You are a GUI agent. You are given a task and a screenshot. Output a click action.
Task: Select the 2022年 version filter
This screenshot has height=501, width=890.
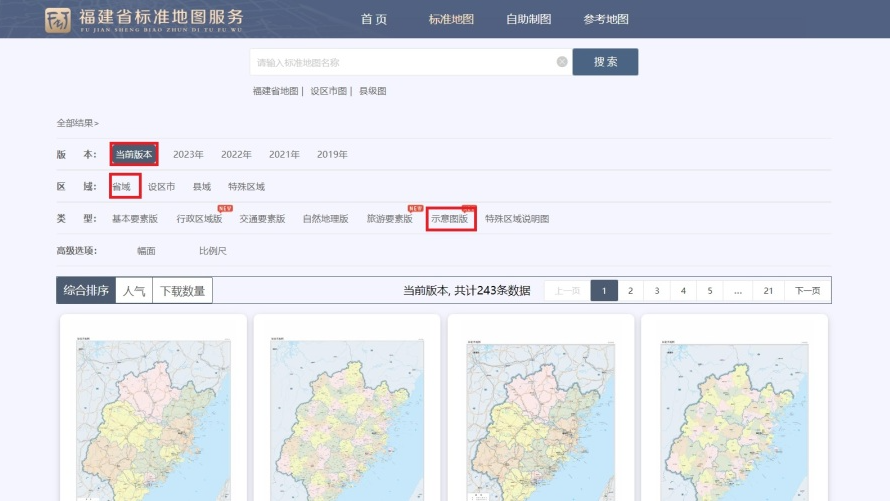pyautogui.click(x=236, y=154)
